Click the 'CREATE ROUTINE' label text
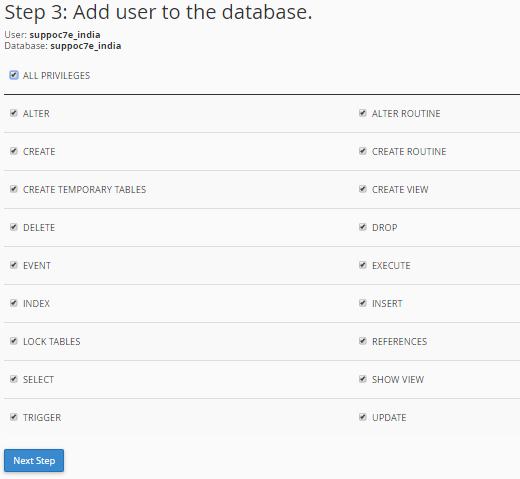The width and height of the screenshot is (520, 479). coord(409,152)
